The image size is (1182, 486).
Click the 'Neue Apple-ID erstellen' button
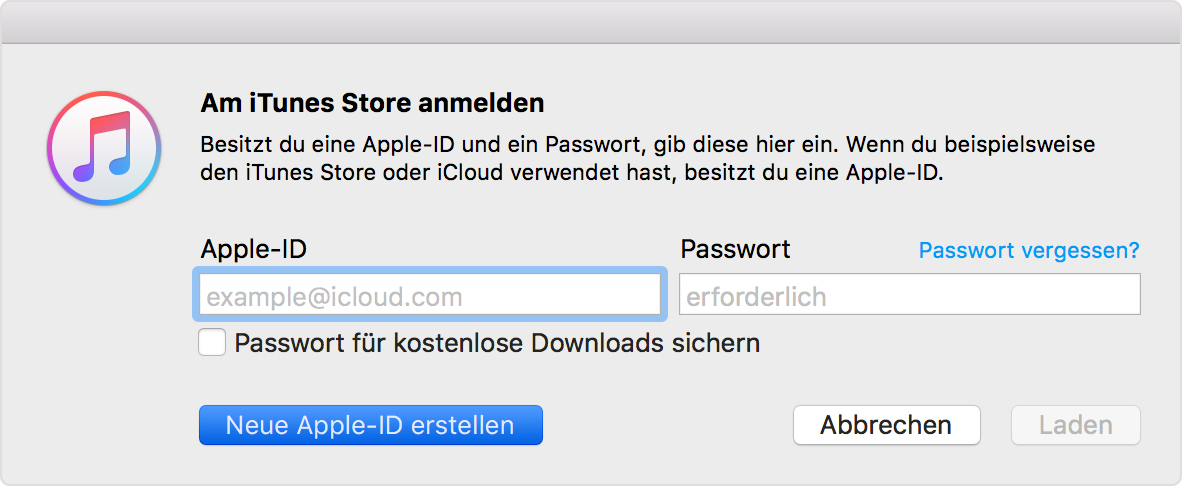(371, 425)
